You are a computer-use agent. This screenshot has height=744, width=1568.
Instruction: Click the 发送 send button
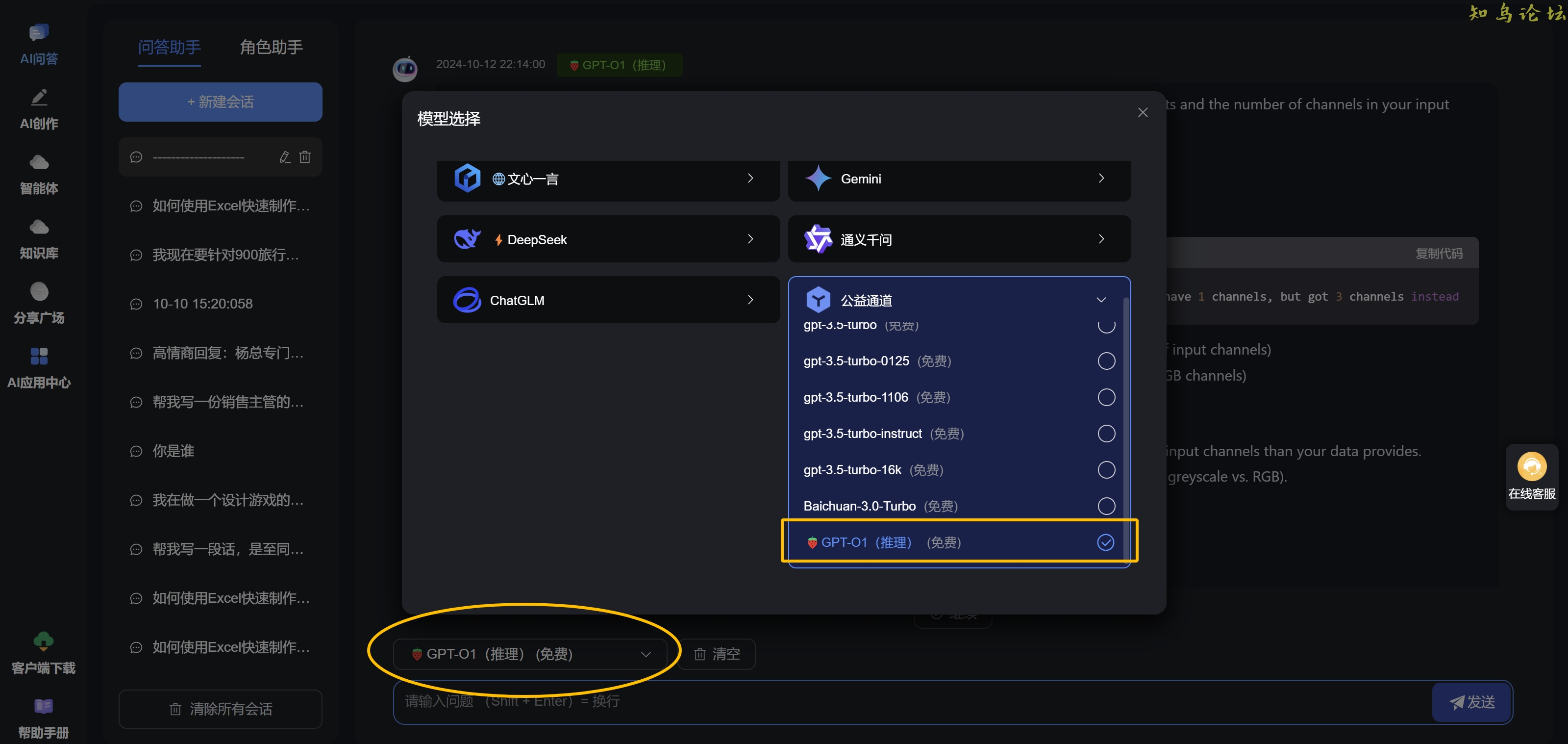point(1472,703)
